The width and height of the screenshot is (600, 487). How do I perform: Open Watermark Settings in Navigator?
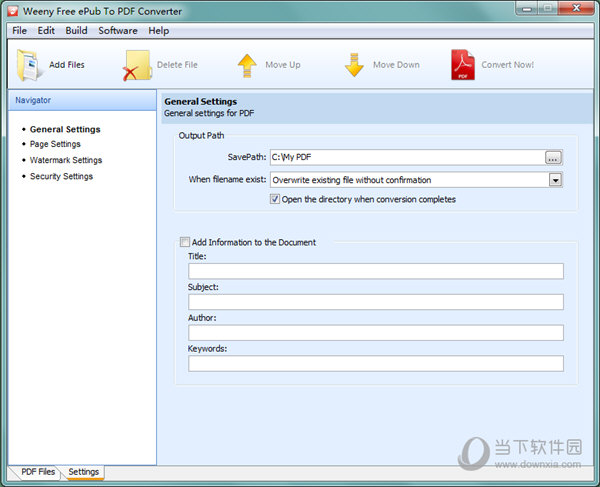tap(66, 160)
